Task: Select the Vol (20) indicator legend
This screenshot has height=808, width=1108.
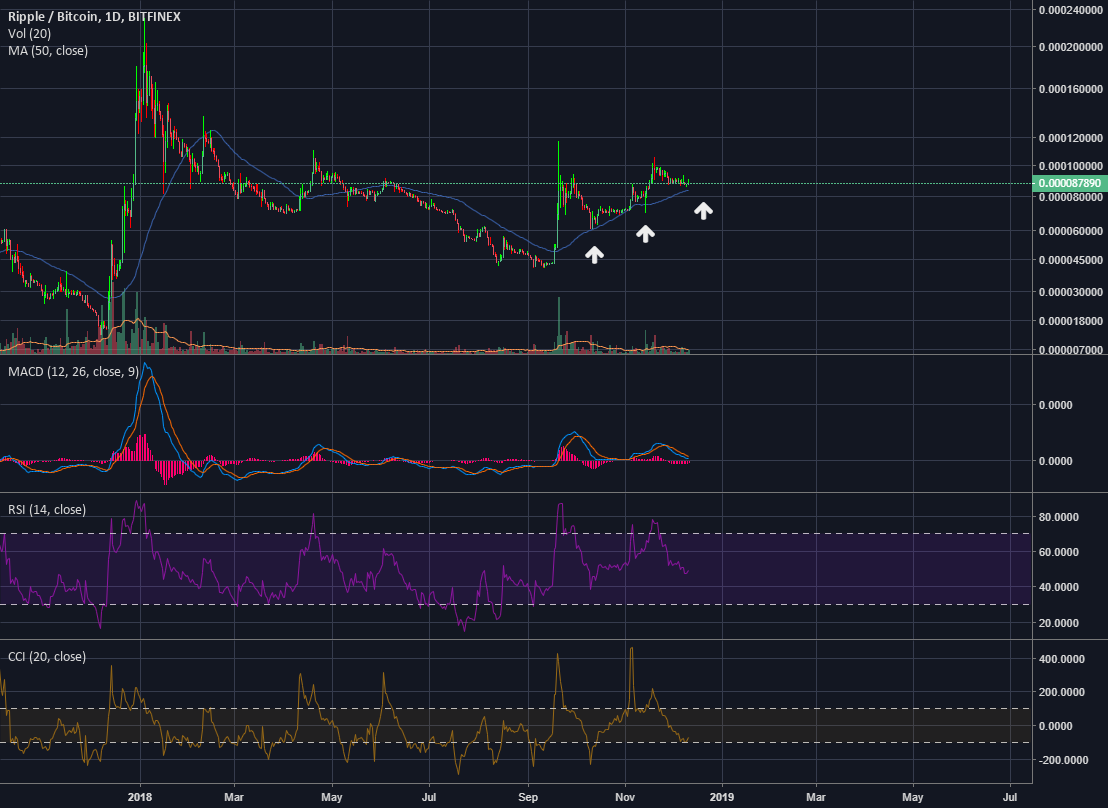Action: (30, 33)
